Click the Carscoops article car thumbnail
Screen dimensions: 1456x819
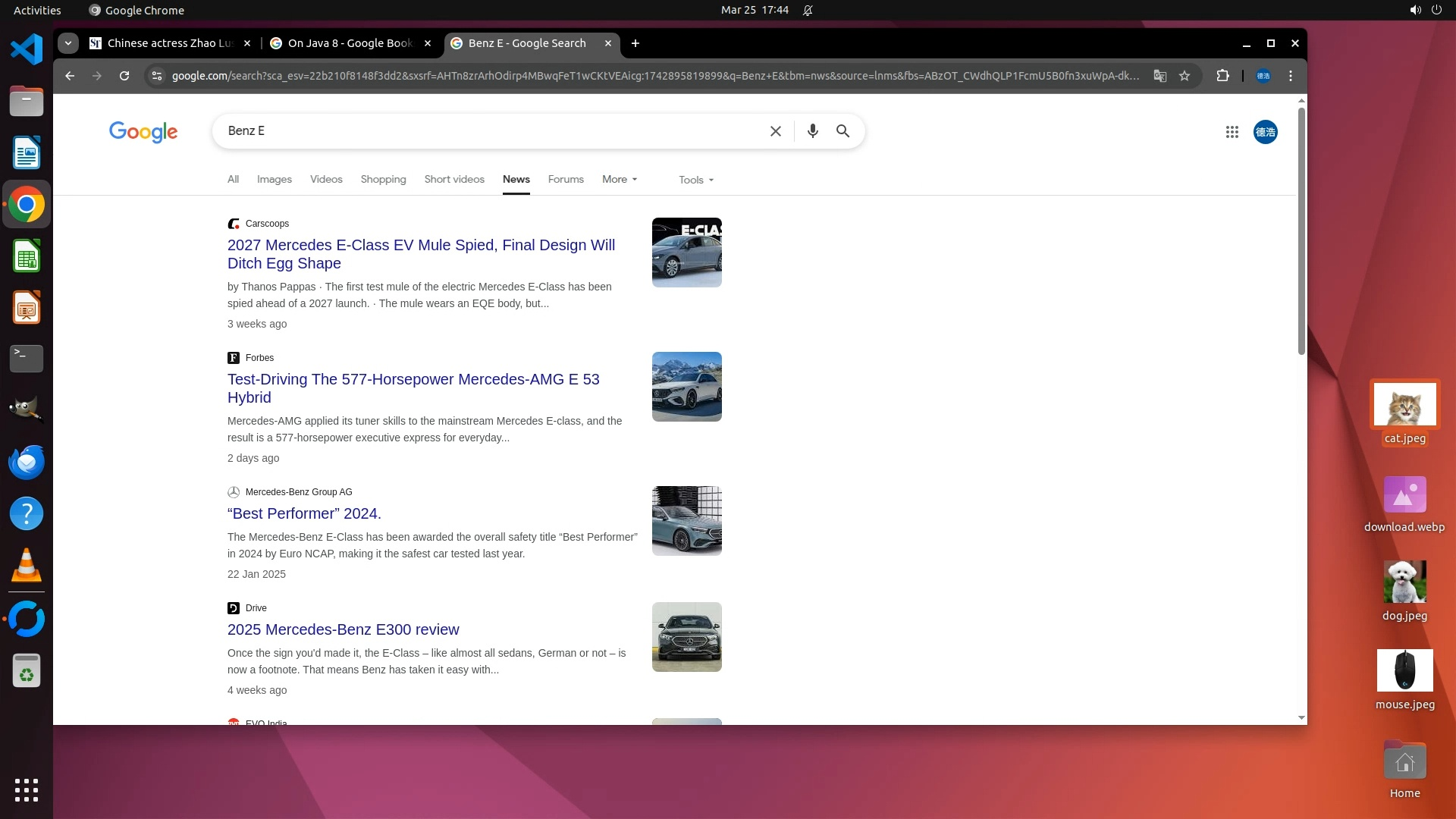coord(686,253)
